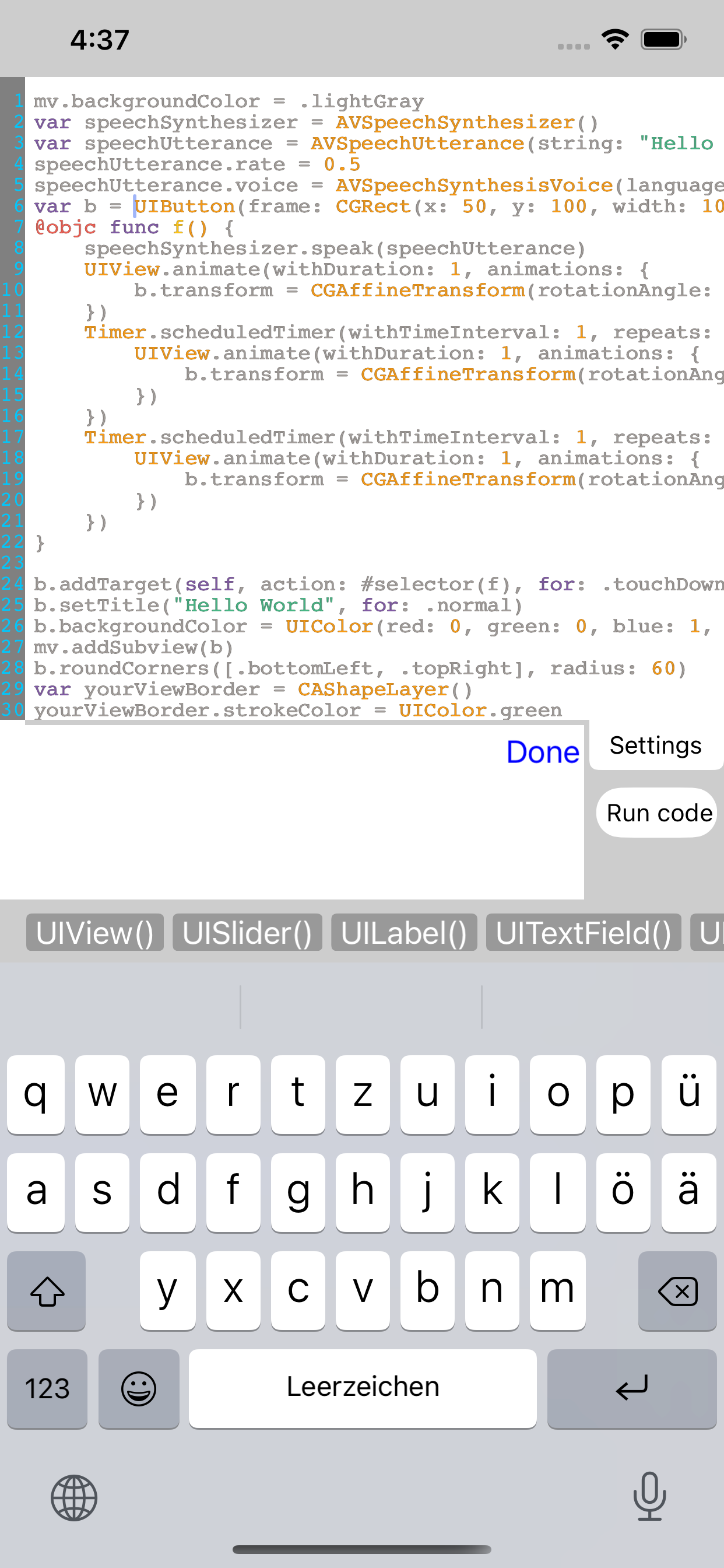Tap the ö key
Image resolution: width=724 pixels, height=1568 pixels.
[623, 1192]
